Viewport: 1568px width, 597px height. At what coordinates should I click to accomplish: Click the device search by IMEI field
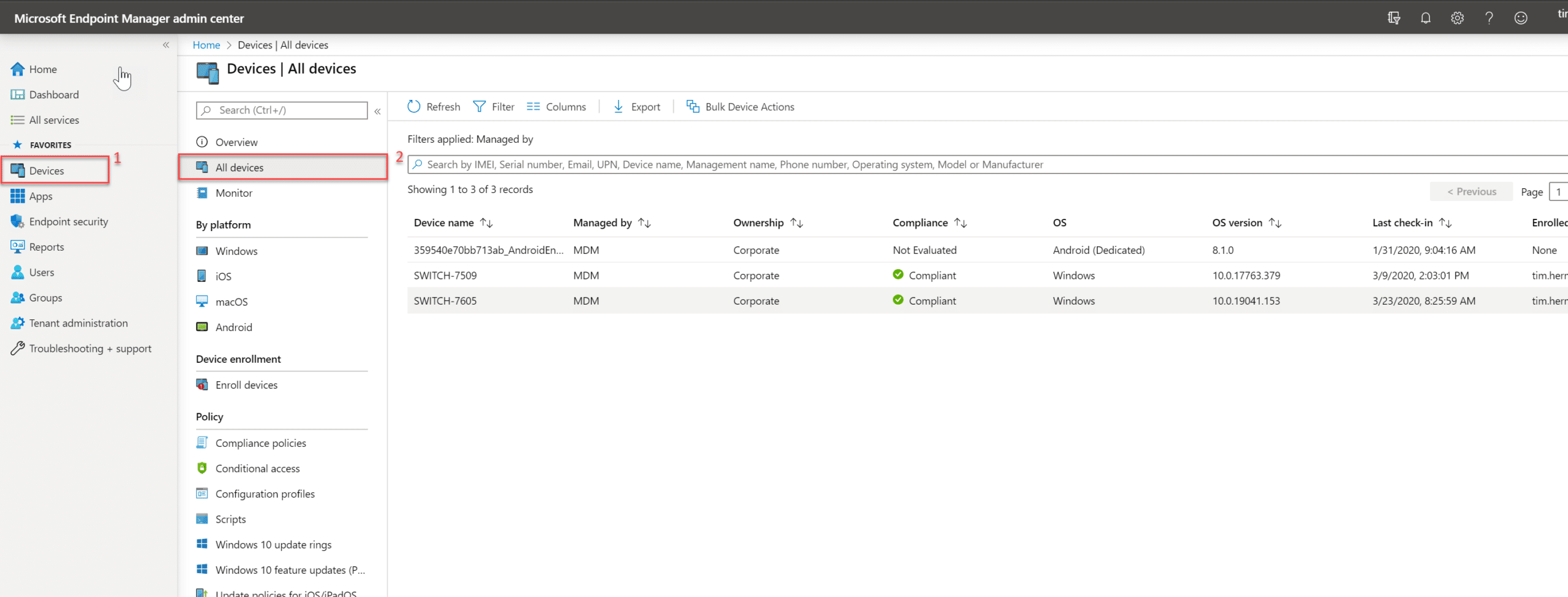pyautogui.click(x=987, y=164)
